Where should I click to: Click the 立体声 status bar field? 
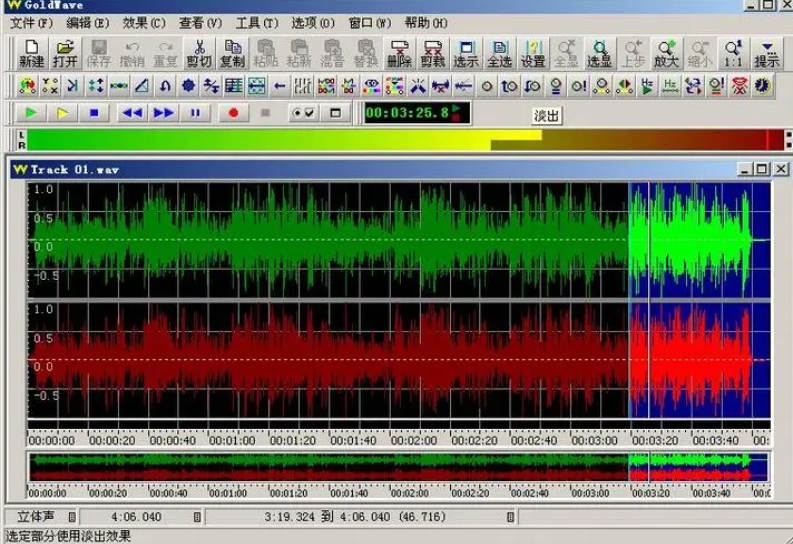coord(36,517)
